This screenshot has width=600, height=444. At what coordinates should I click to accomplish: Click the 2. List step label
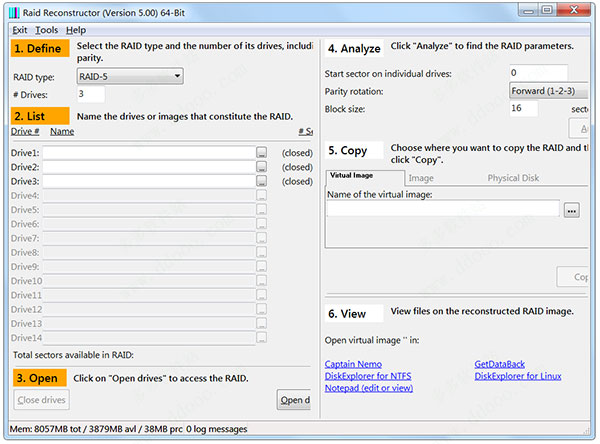coord(40,116)
